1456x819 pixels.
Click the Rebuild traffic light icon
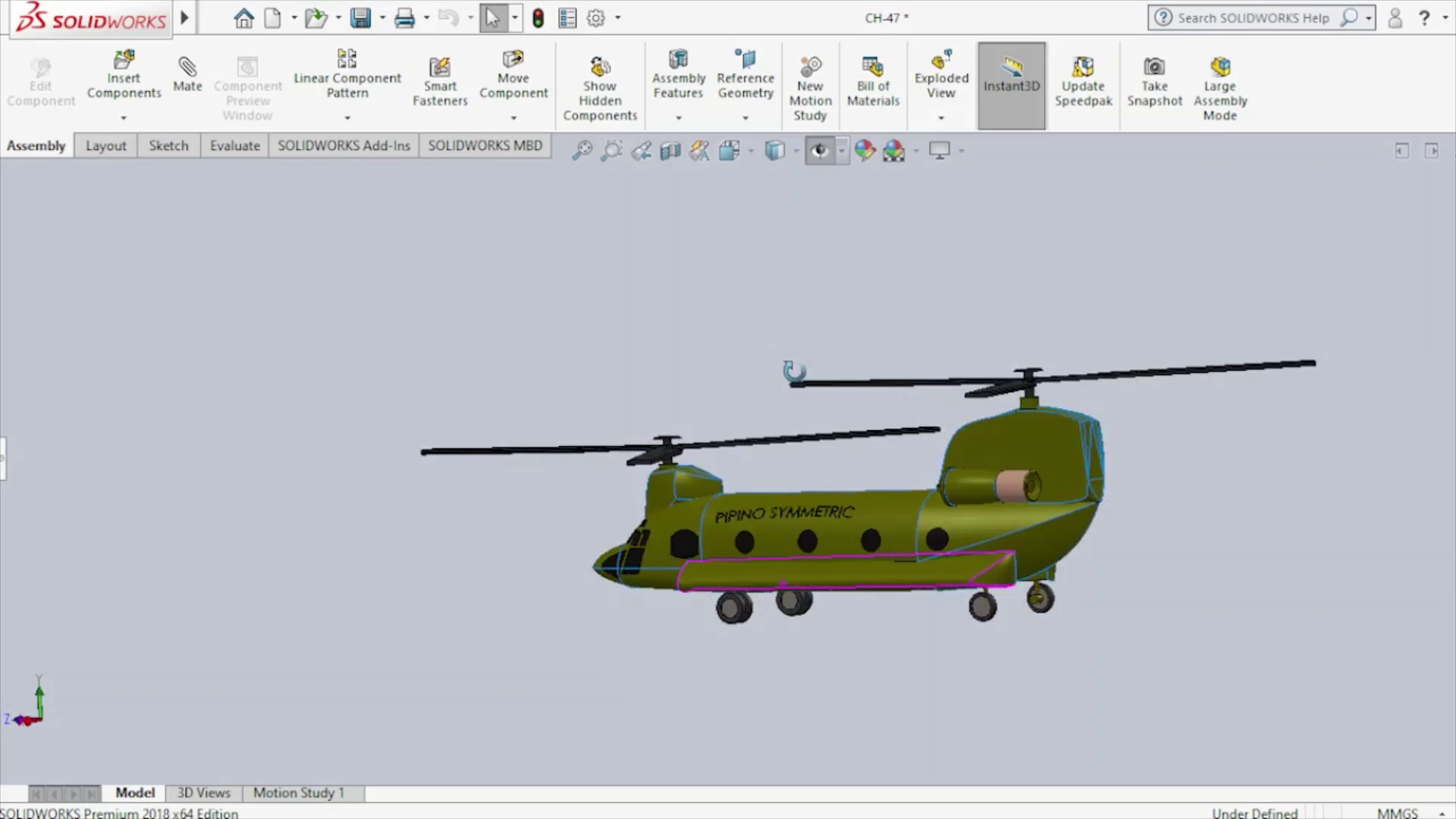538,18
